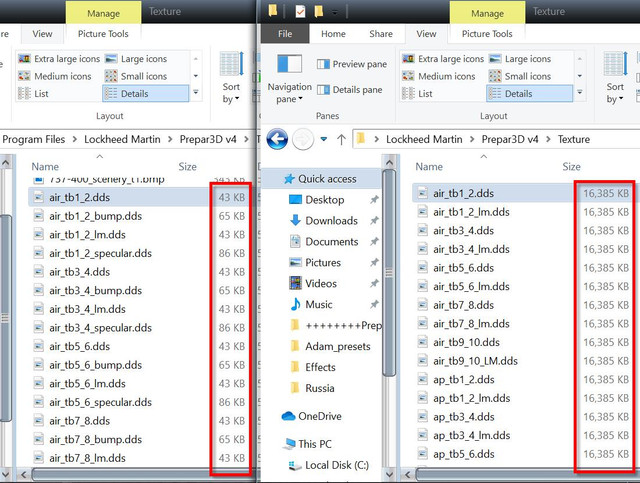Select Medium icons layout in left window
Screen dimensions: 640x483
(x=55, y=76)
